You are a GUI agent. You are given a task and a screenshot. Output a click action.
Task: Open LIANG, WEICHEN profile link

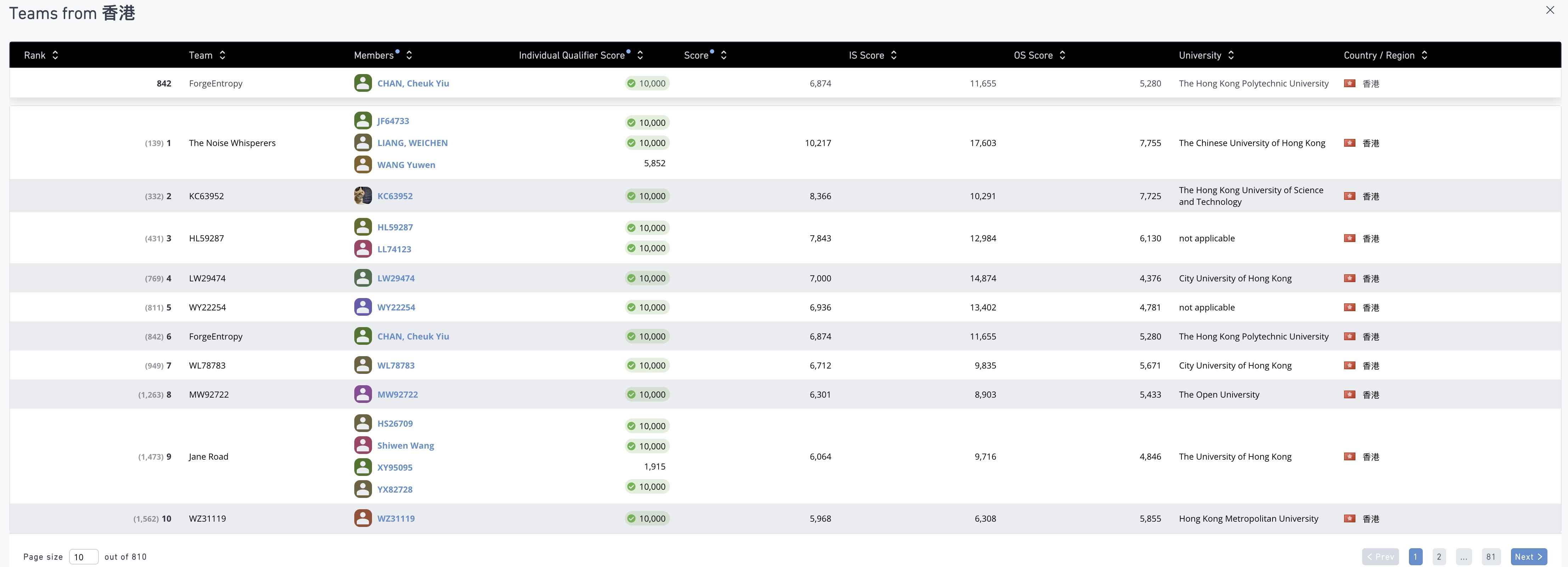412,142
